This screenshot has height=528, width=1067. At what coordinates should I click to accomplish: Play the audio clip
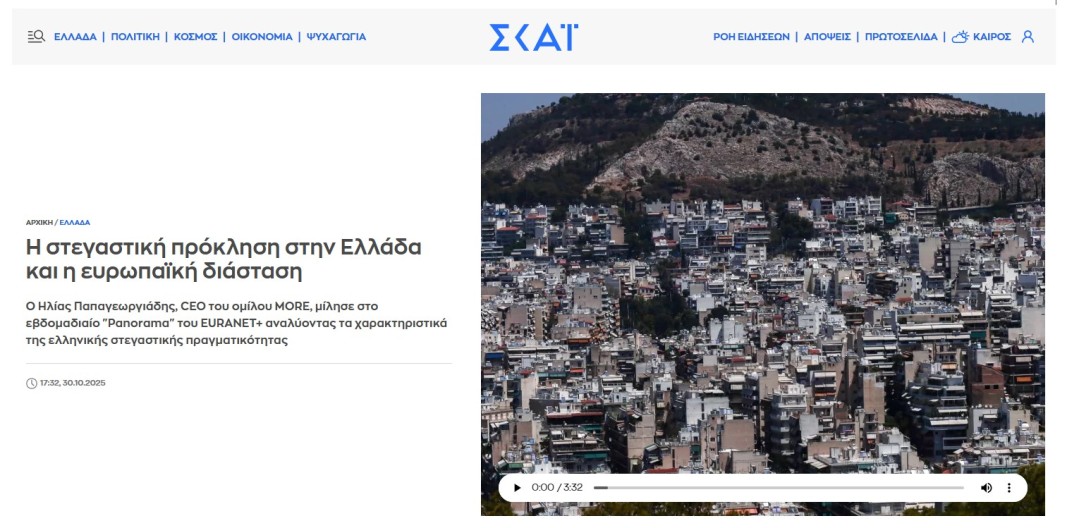(517, 487)
